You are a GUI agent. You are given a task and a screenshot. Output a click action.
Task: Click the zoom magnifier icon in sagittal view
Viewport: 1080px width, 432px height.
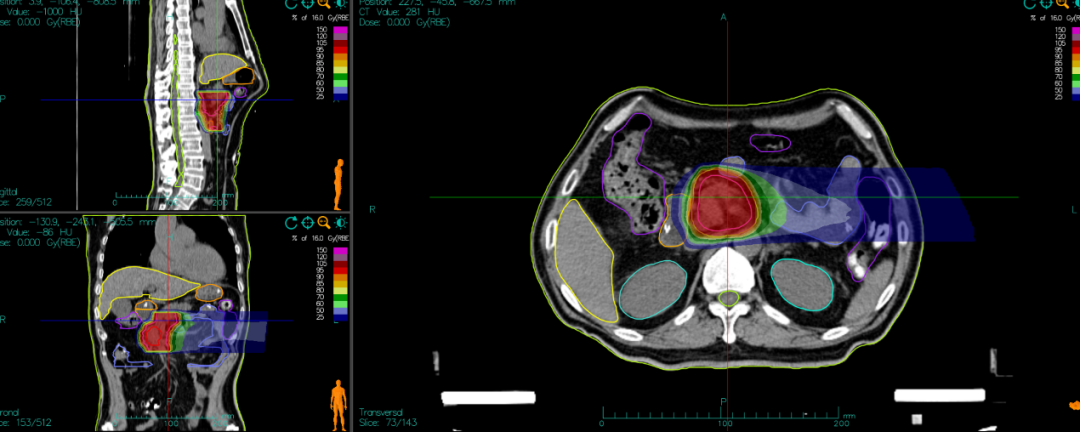click(324, 4)
